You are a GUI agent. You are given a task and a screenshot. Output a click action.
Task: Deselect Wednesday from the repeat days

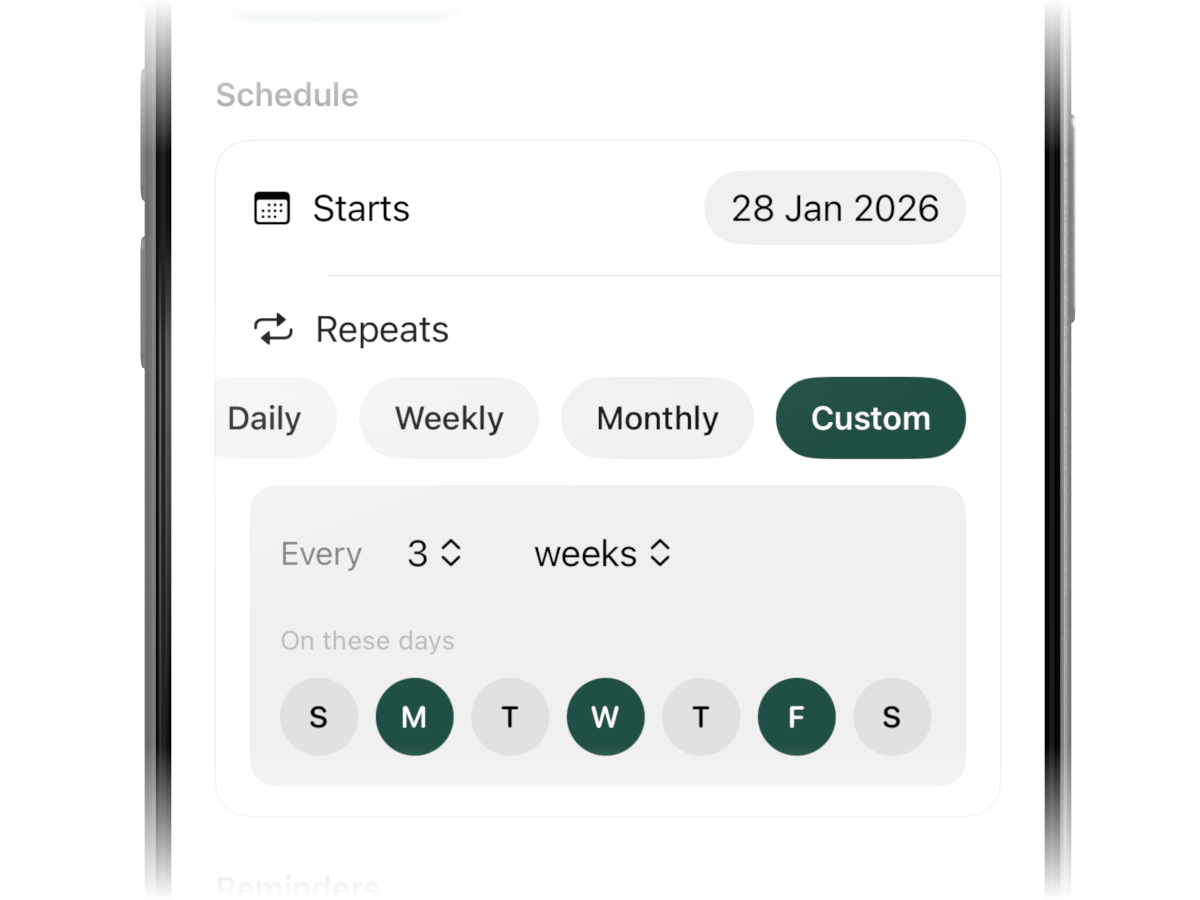(605, 716)
